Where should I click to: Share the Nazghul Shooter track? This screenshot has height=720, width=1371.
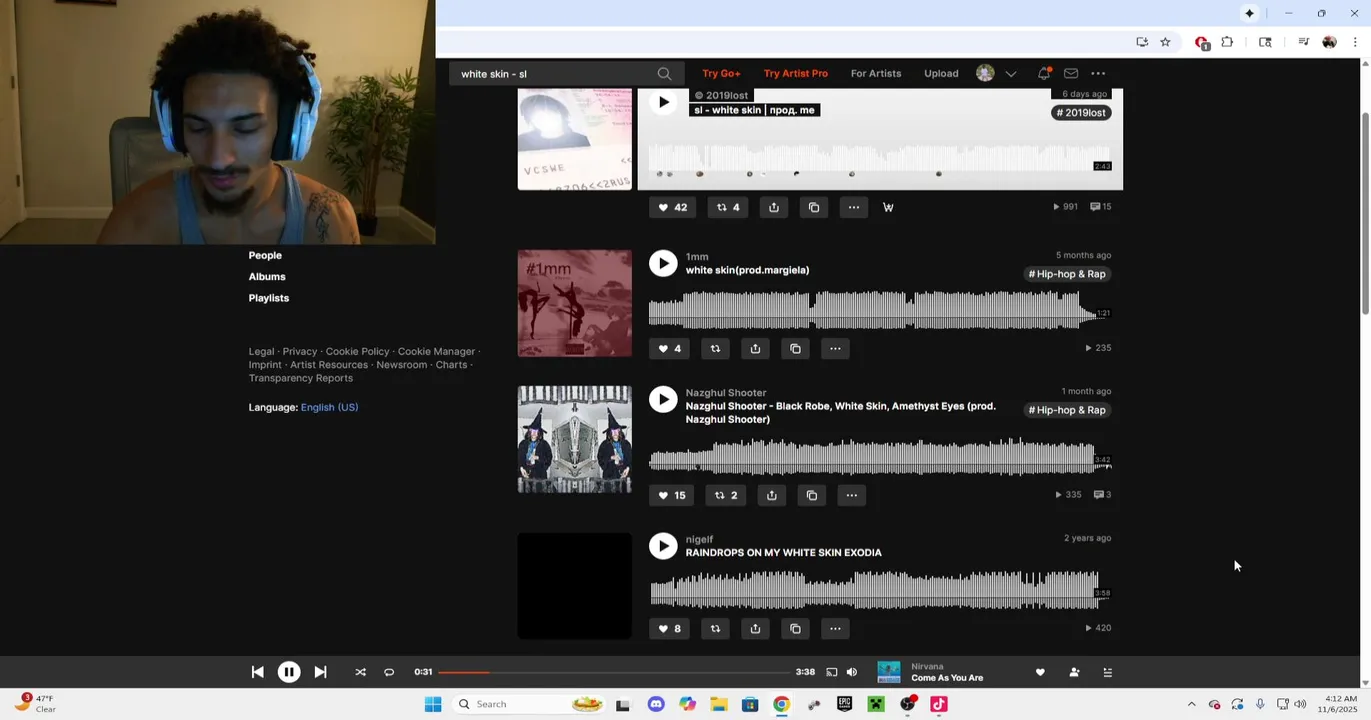point(771,495)
